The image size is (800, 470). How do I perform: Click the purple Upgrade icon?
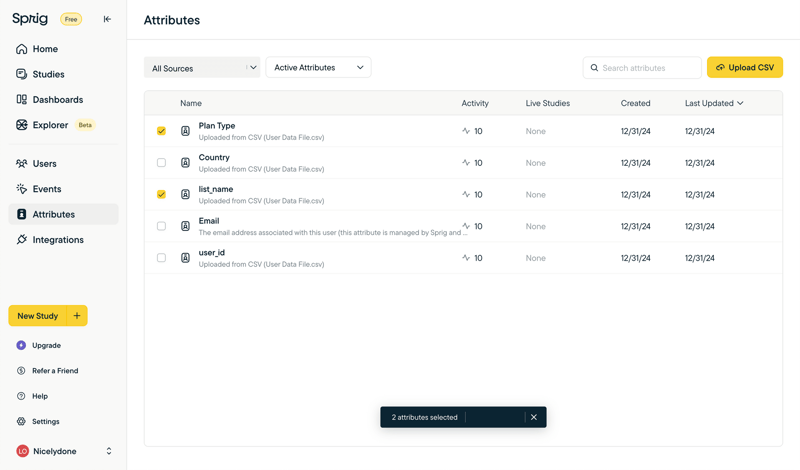point(21,345)
